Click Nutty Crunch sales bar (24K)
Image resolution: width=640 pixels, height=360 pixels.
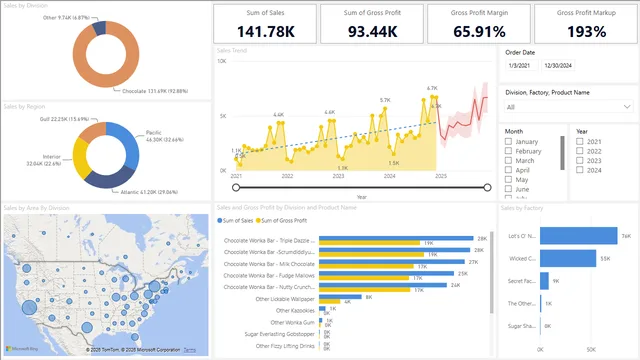[x=383, y=285]
